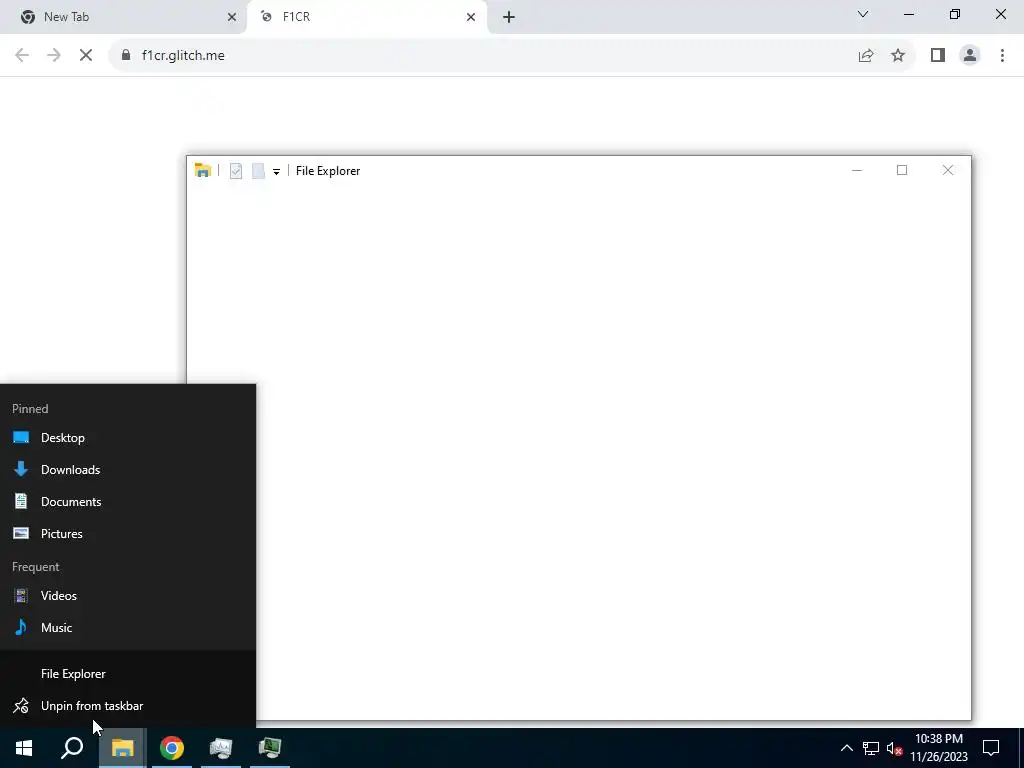Image resolution: width=1024 pixels, height=768 pixels.
Task: Maximize the File Explorer window
Action: pos(902,170)
